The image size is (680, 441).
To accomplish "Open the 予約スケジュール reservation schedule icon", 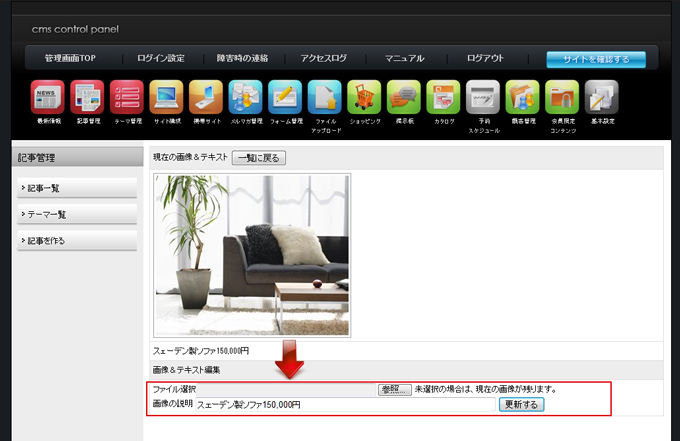I will pyautogui.click(x=483, y=97).
